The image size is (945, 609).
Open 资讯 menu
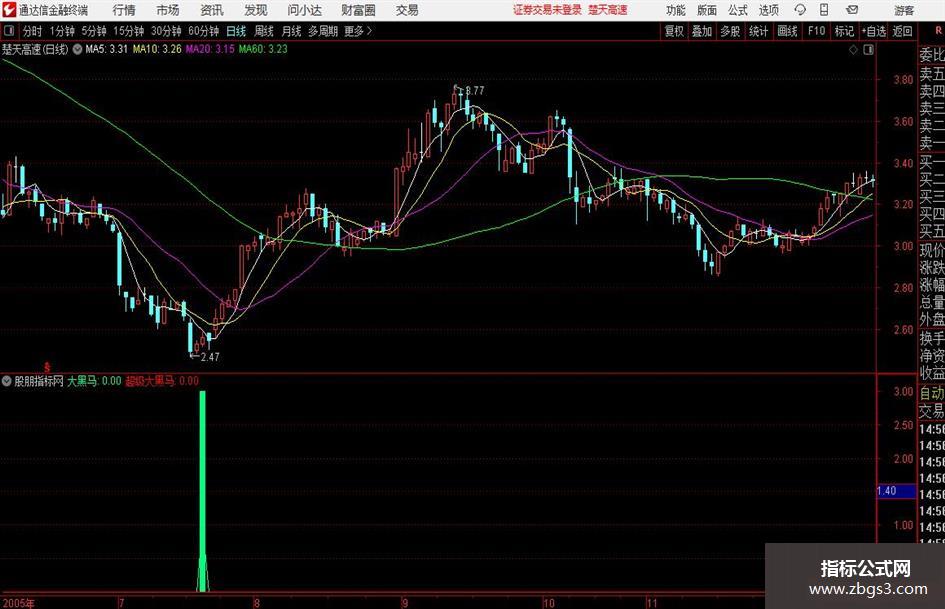click(x=212, y=10)
